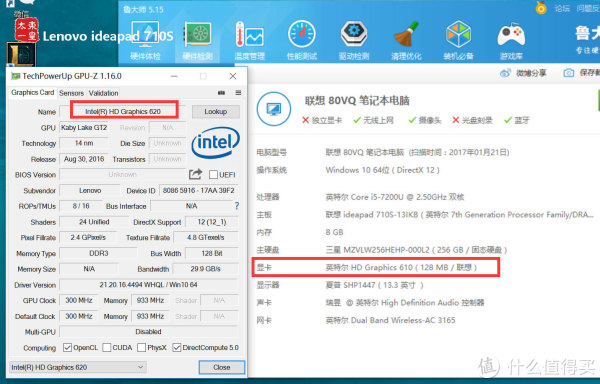Click GPU-Z screenshot camera icon
600x384 pixels.
tap(221, 93)
